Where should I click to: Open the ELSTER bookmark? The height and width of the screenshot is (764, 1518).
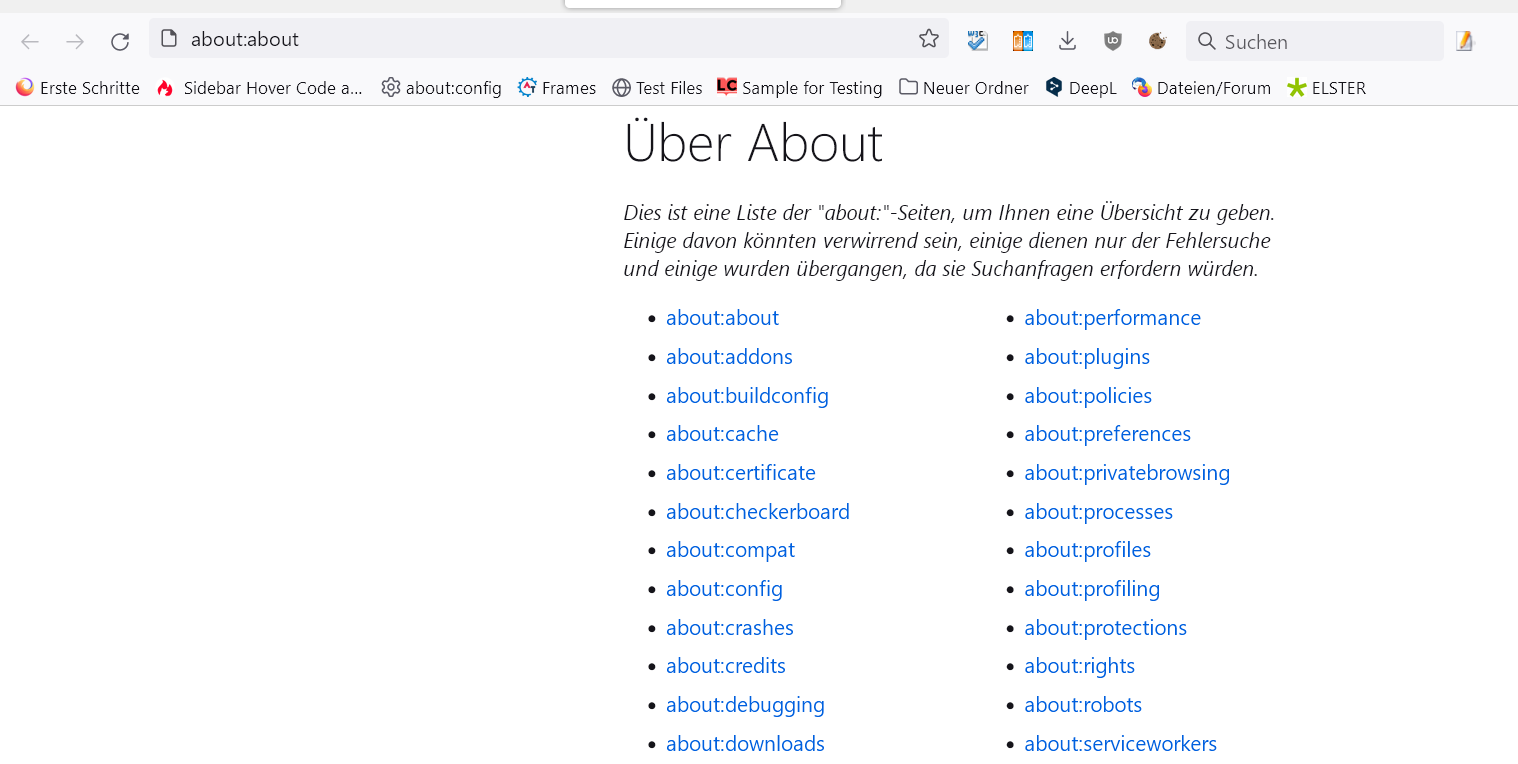[1326, 88]
